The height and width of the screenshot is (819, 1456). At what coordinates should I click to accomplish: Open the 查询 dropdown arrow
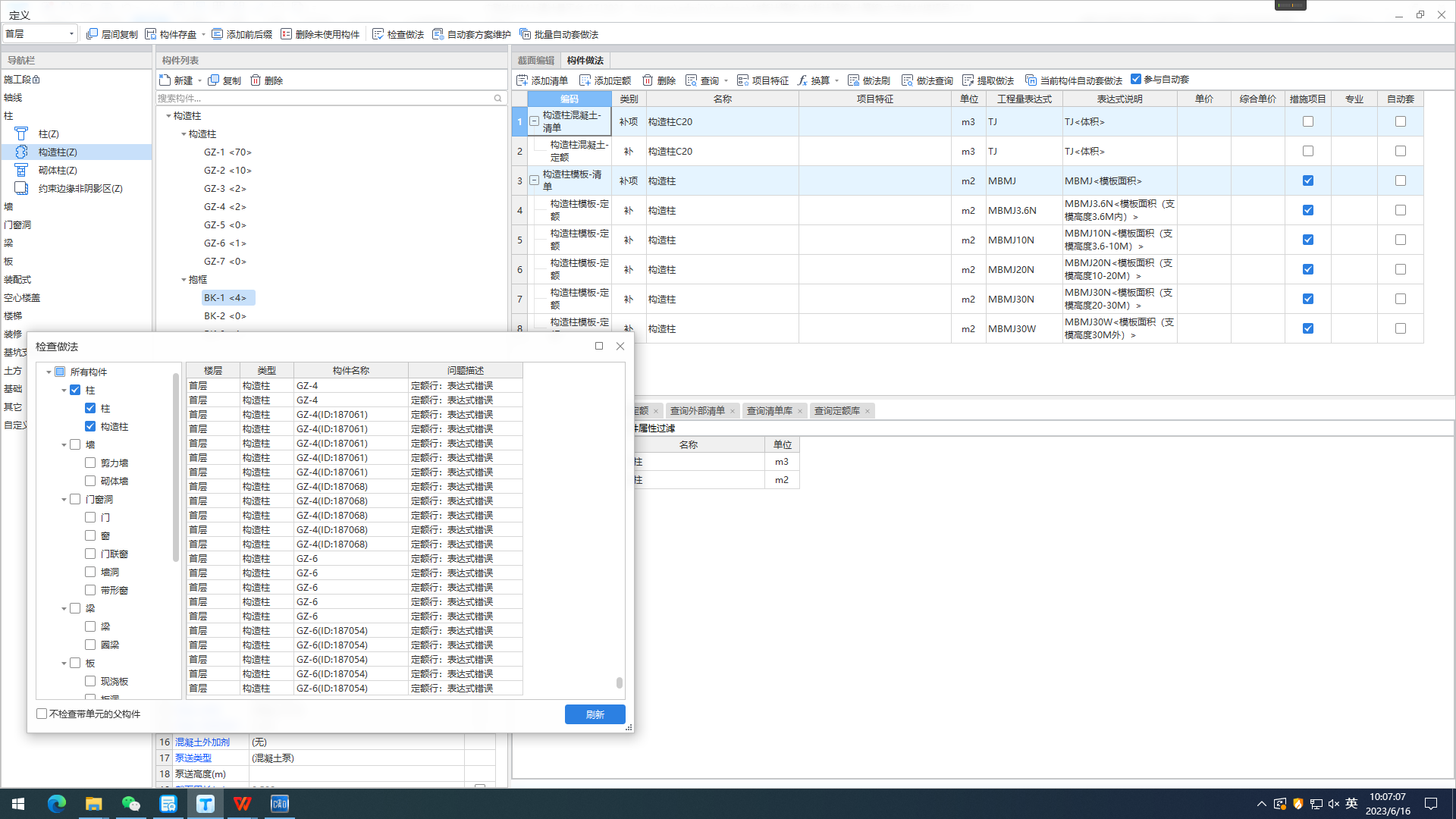[726, 81]
